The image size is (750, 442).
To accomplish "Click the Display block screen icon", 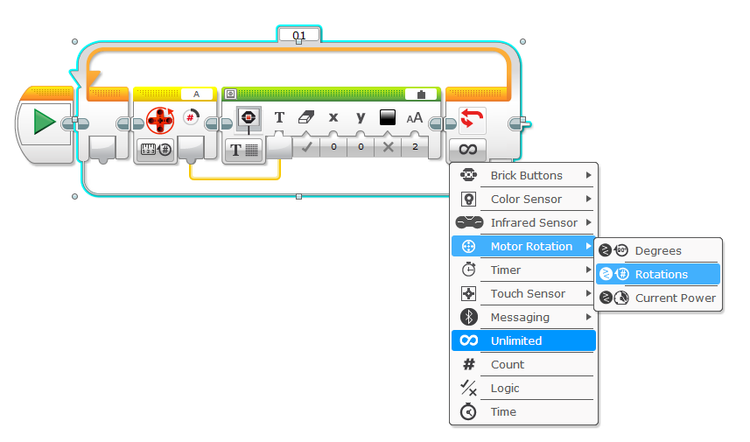I will tap(248, 118).
